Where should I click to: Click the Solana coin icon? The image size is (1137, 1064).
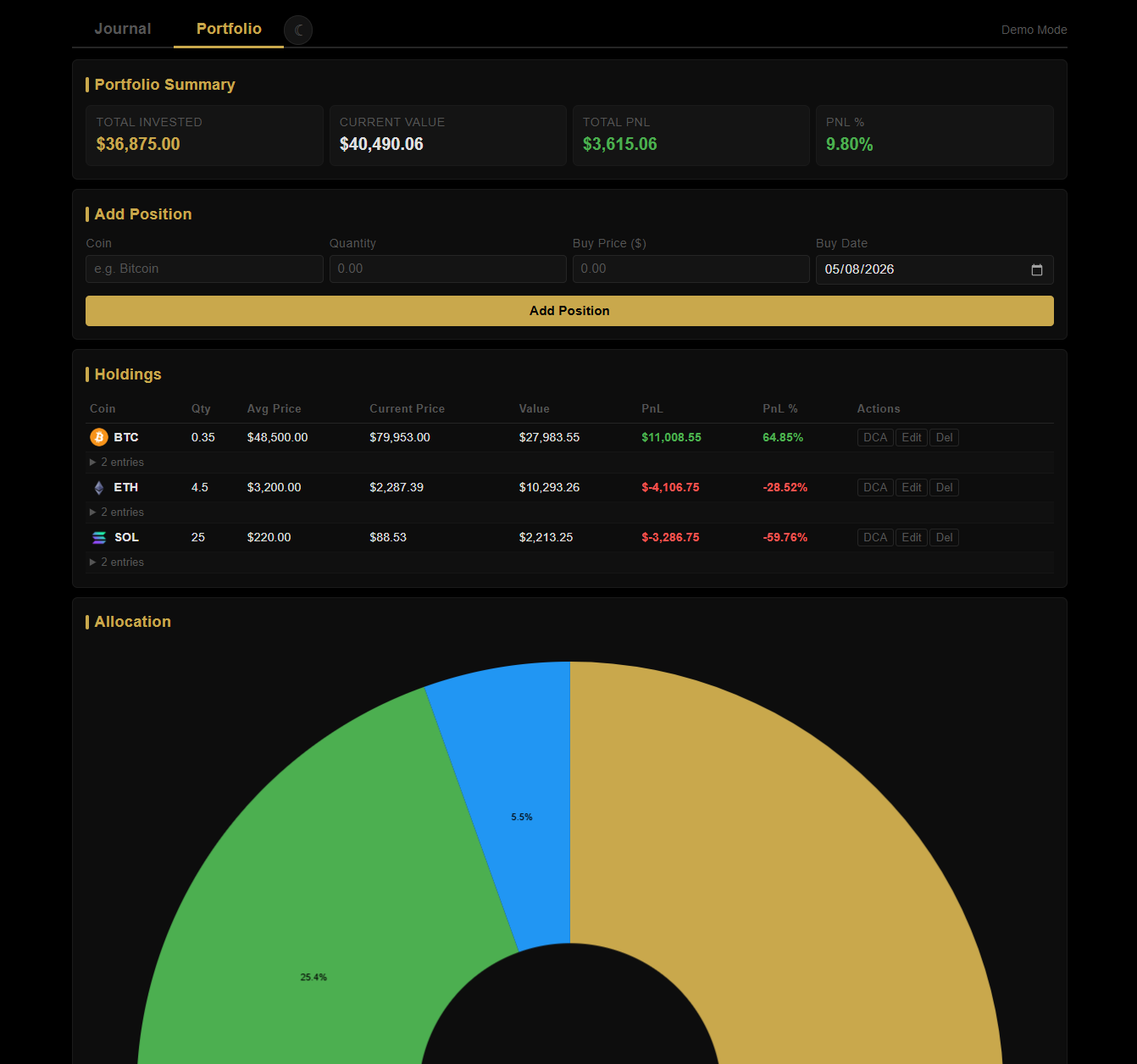99,537
